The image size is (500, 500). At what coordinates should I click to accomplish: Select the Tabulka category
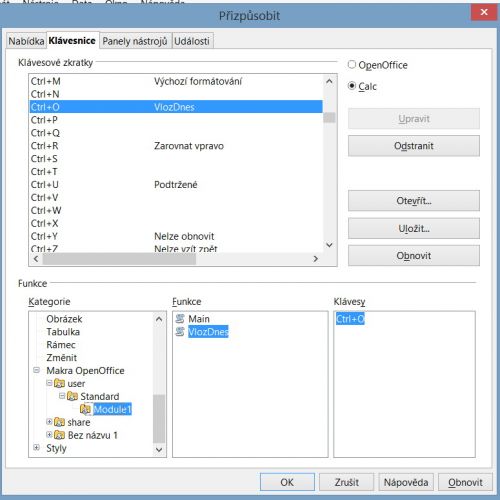click(63, 332)
